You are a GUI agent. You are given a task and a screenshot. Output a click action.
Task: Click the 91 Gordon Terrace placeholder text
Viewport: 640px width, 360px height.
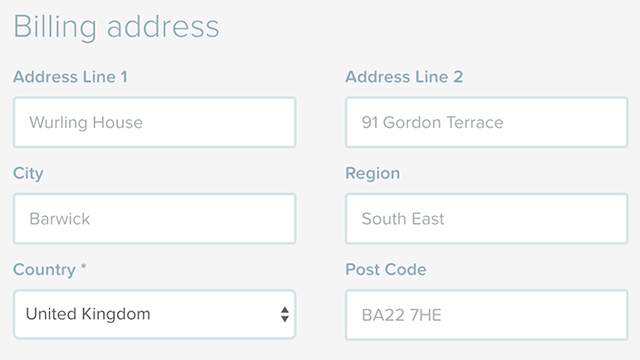[x=433, y=122]
